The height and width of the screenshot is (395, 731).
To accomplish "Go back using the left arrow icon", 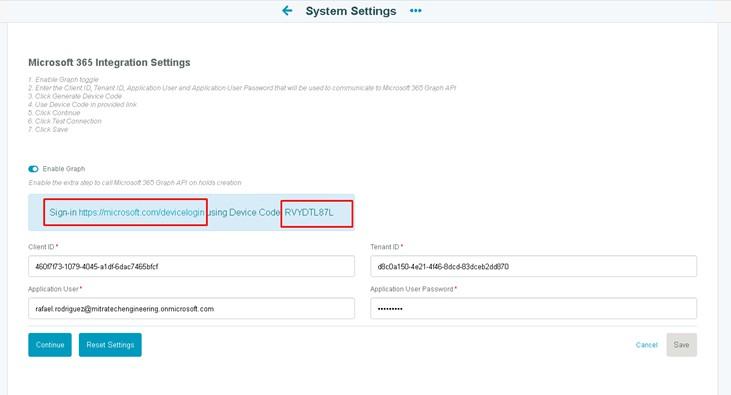I will tap(287, 11).
